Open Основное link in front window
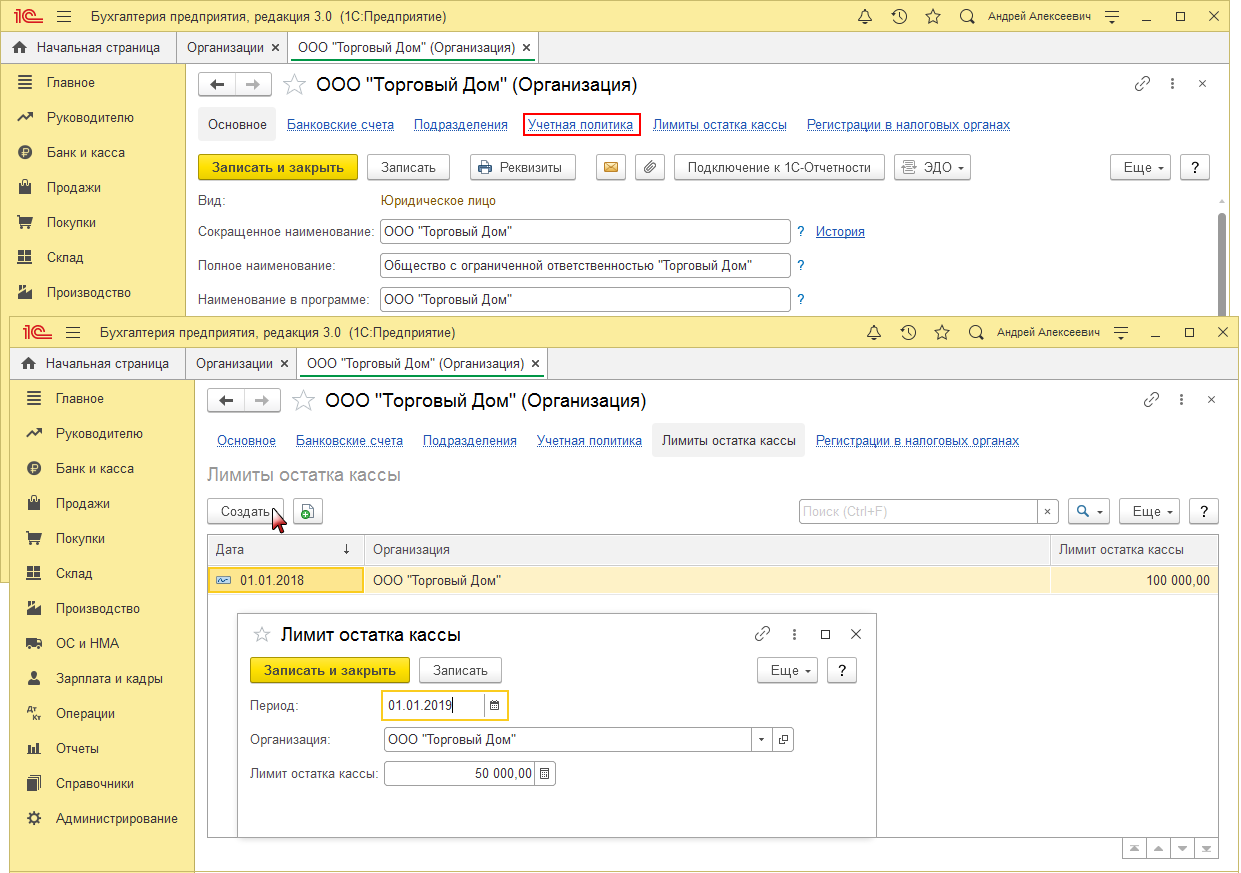The width and height of the screenshot is (1241, 873). pyautogui.click(x=246, y=440)
